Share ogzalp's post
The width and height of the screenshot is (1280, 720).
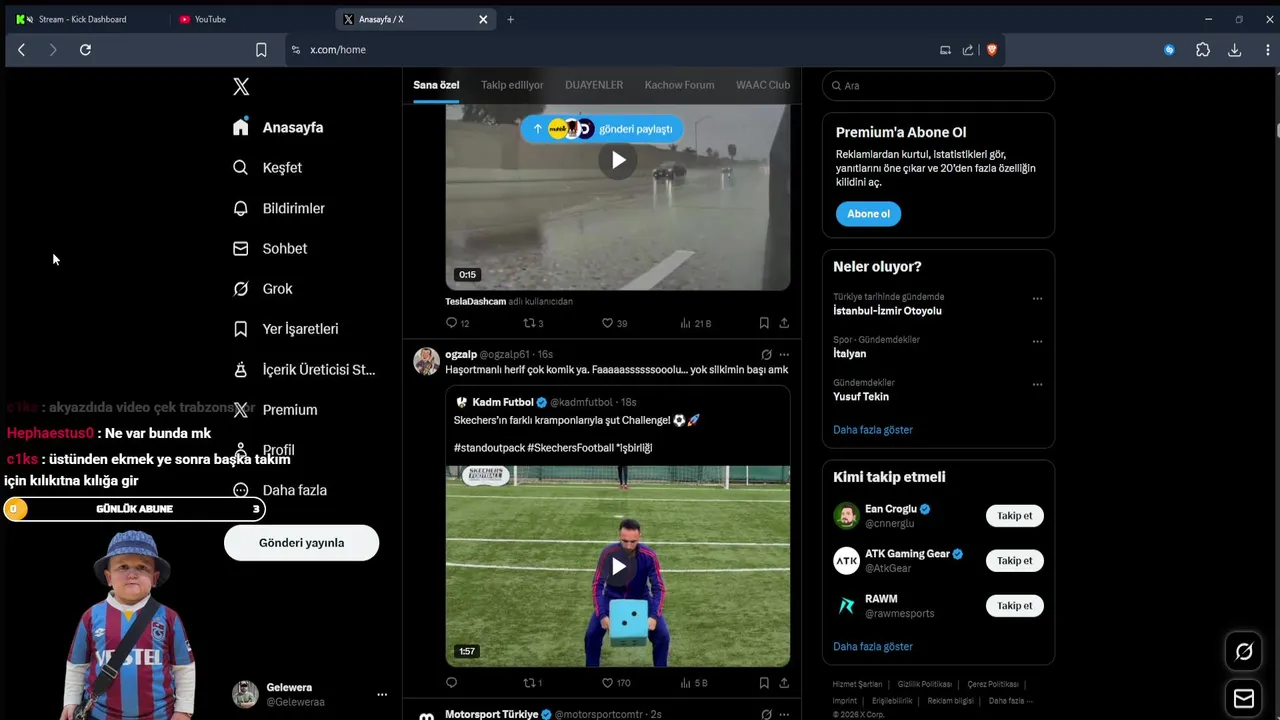(x=784, y=683)
